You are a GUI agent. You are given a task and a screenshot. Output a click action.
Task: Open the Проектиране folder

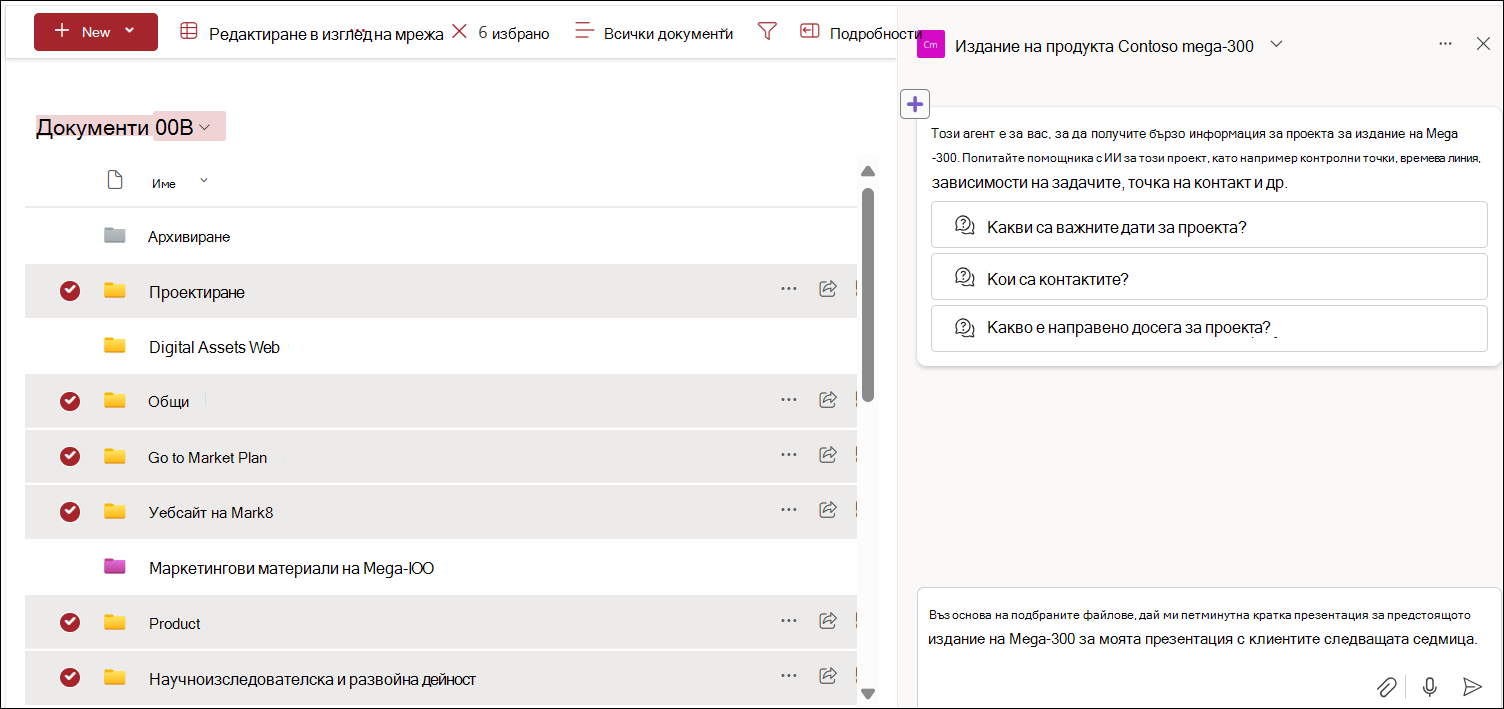(197, 292)
